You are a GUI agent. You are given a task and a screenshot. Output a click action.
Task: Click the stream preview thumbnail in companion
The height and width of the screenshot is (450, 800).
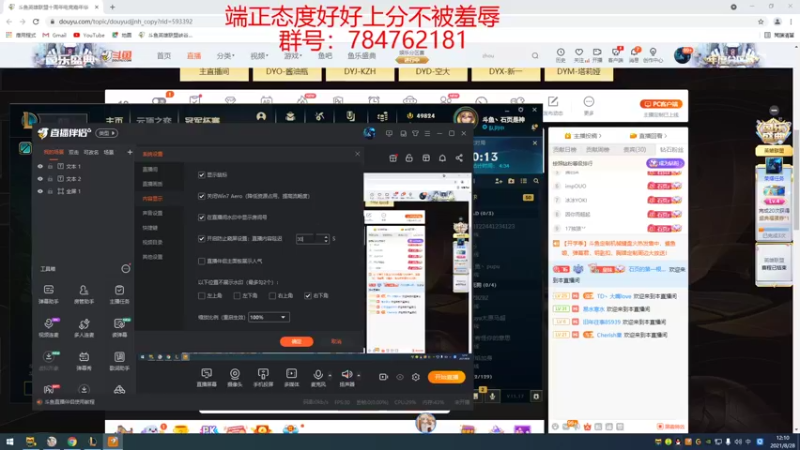(417, 264)
